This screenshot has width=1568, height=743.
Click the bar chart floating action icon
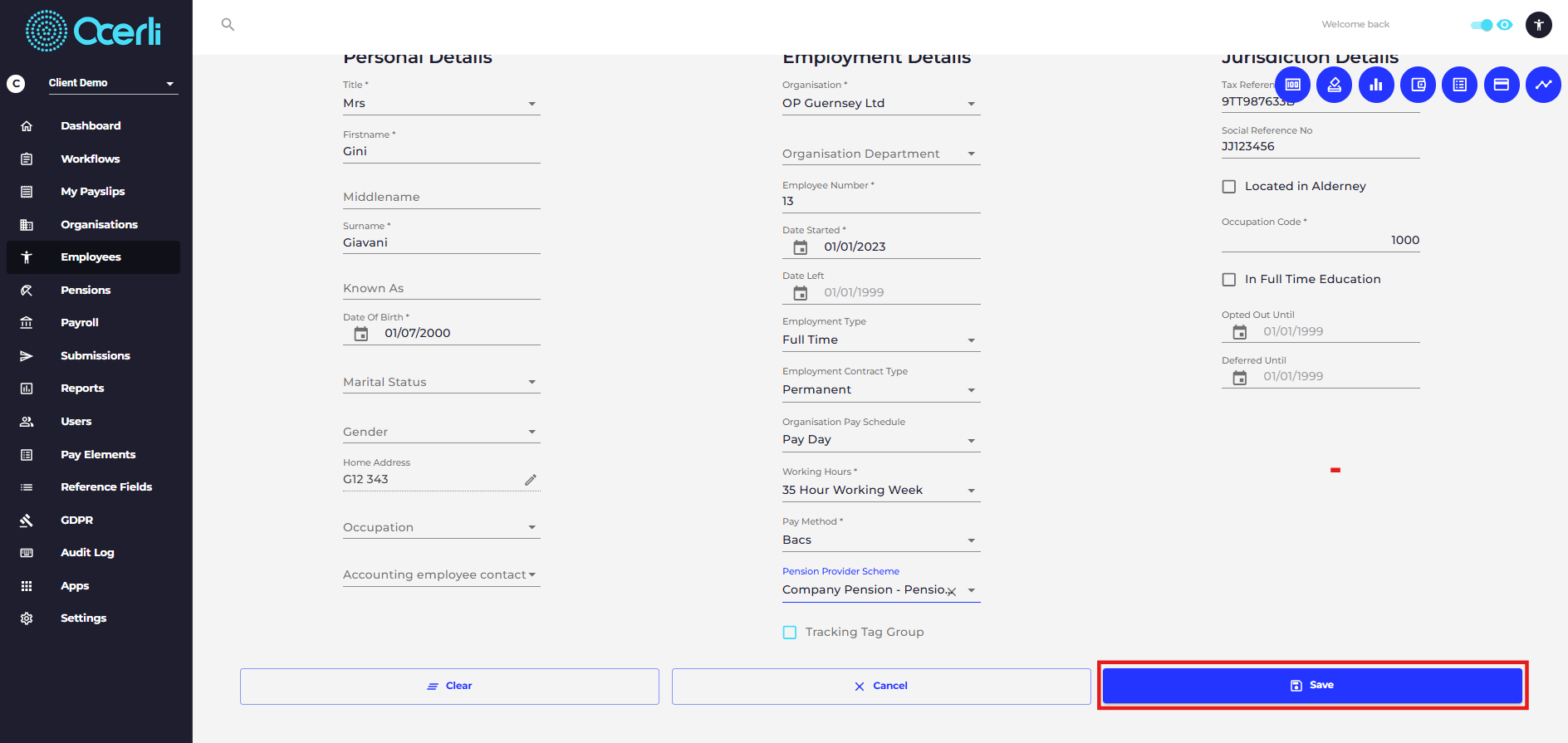click(1376, 85)
